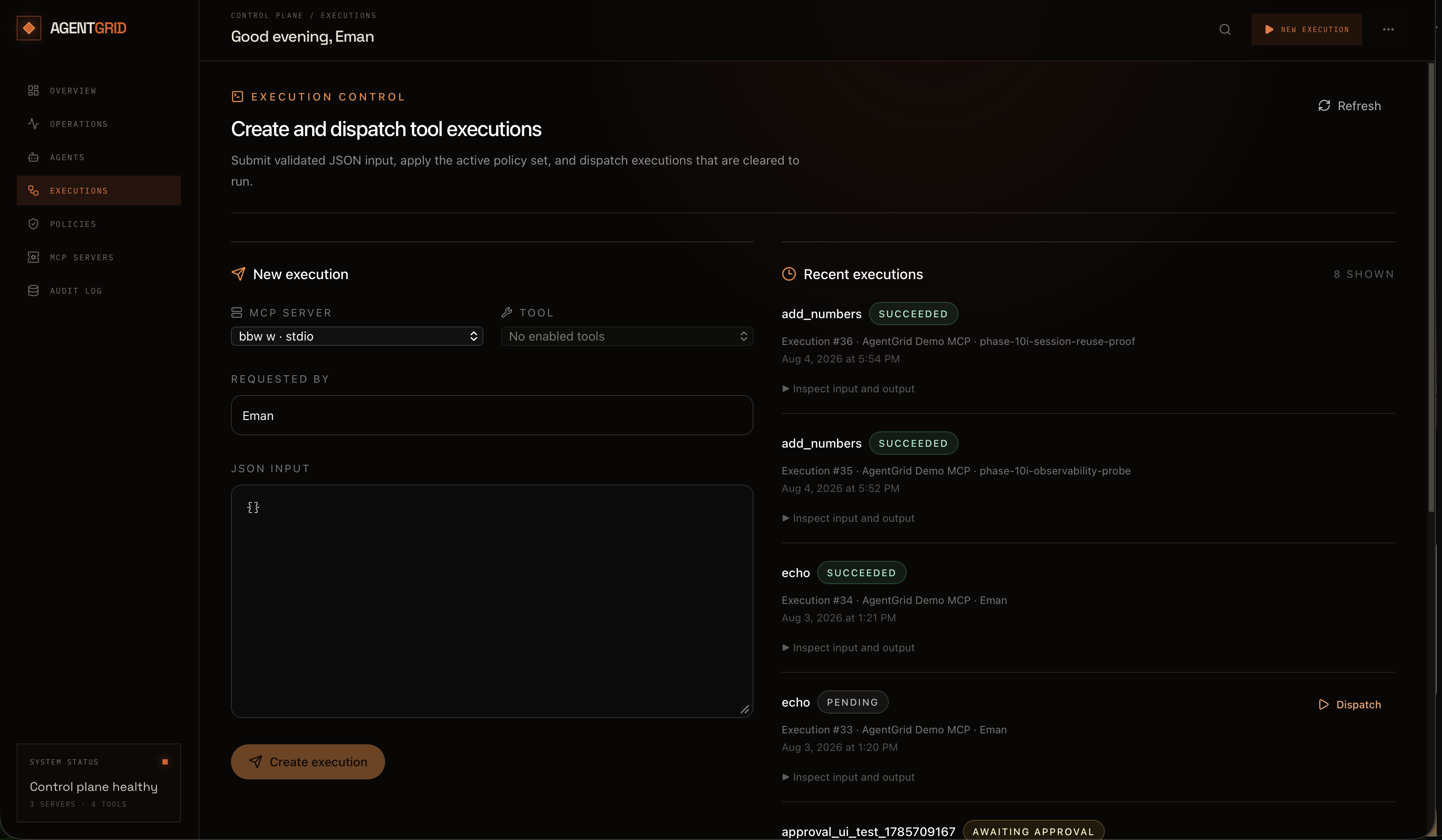Click the paper plane icon beside New execution
Viewport: 1442px width, 840px height.
pos(238,274)
